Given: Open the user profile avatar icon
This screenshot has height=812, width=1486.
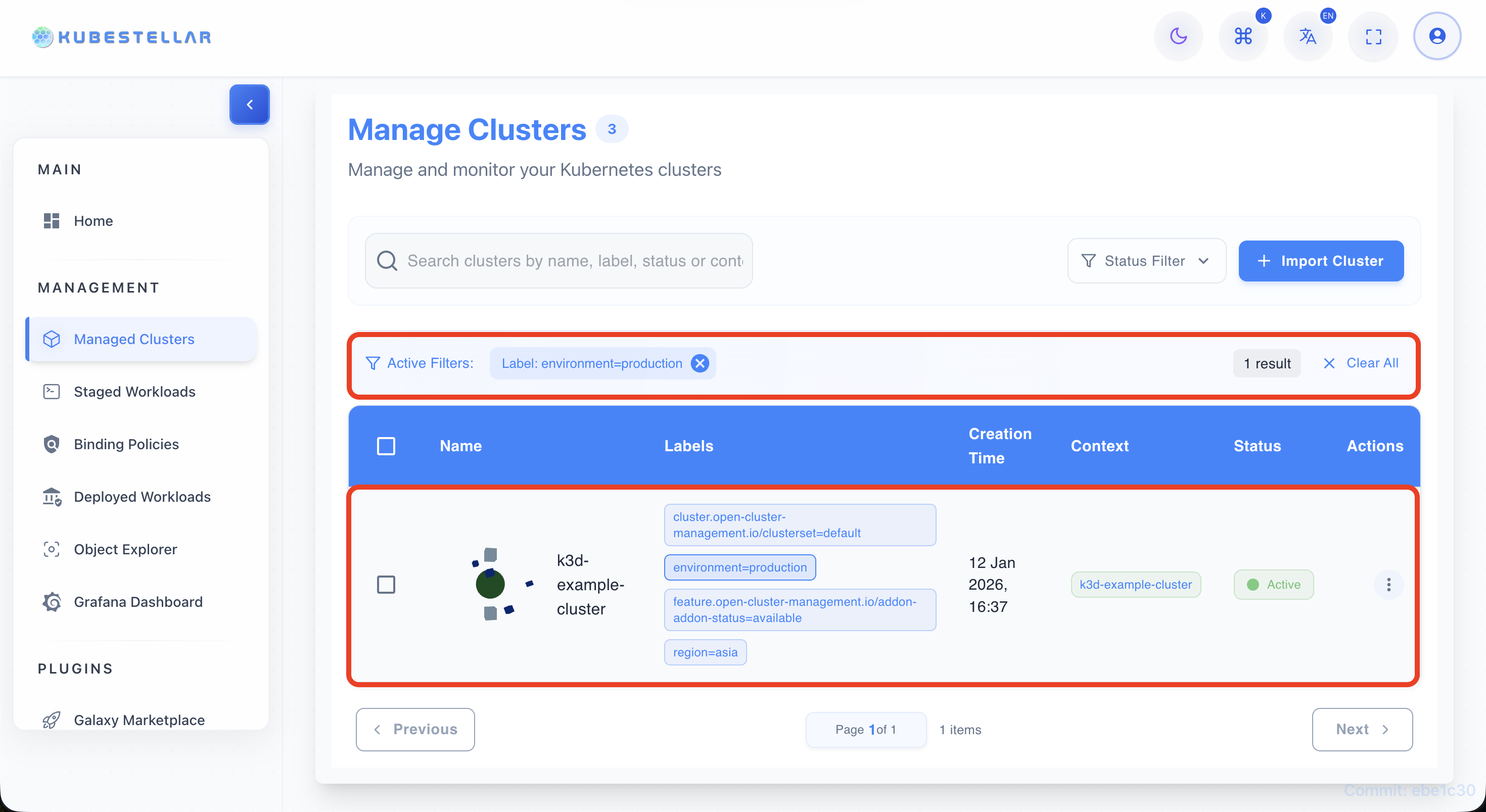Looking at the screenshot, I should click(x=1436, y=36).
